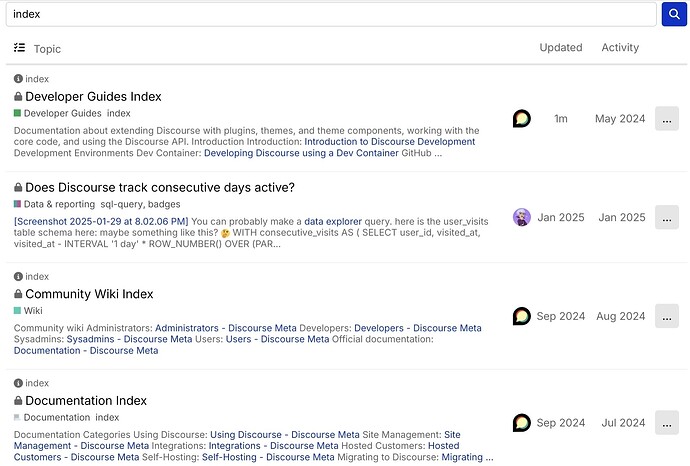The width and height of the screenshot is (690, 466).
Task: Click May 2024 activity date
Action: click(620, 119)
